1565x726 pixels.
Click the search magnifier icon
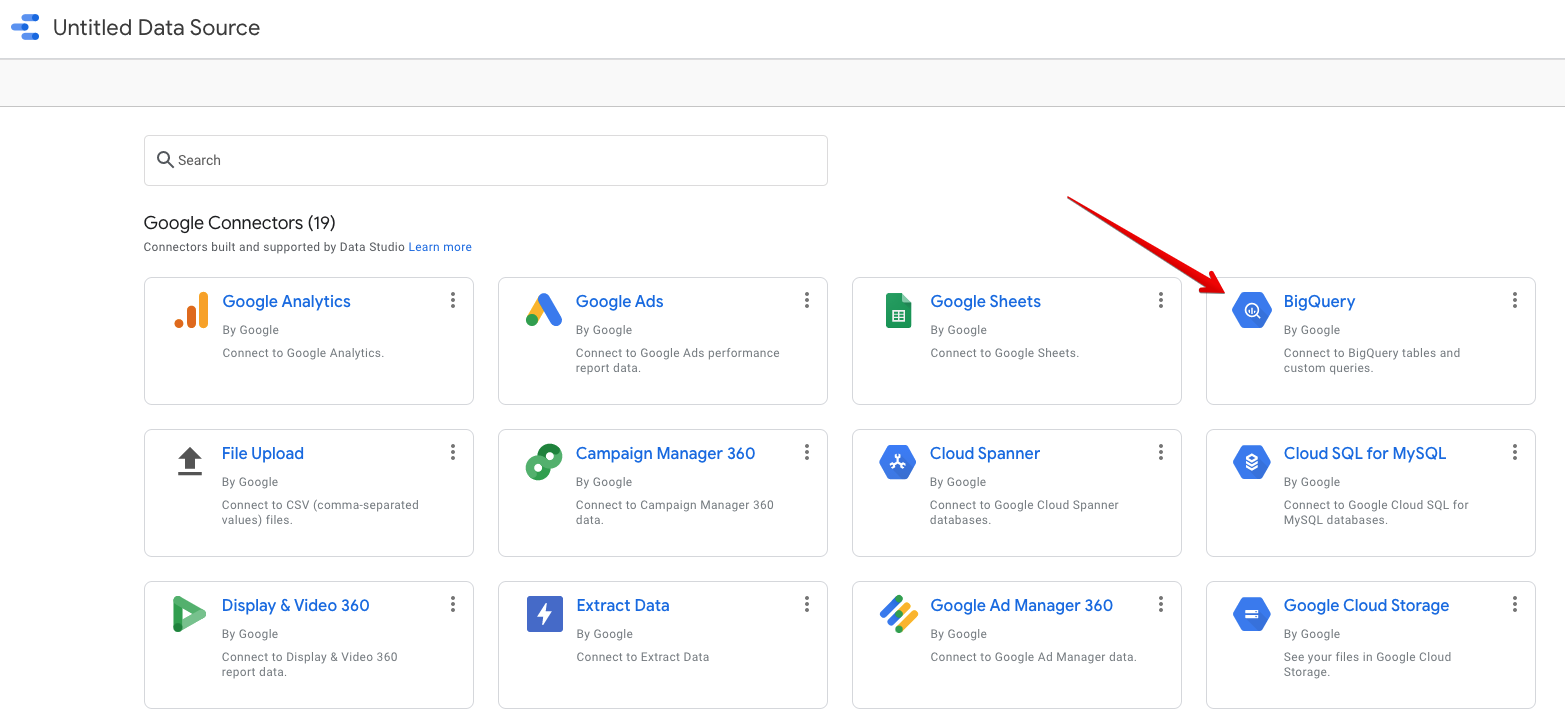165,160
